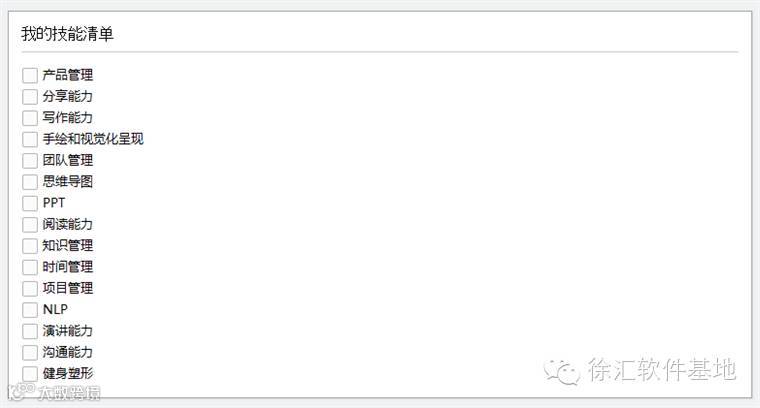
Task: Check the 时间管理 checkbox
Action: (29, 267)
